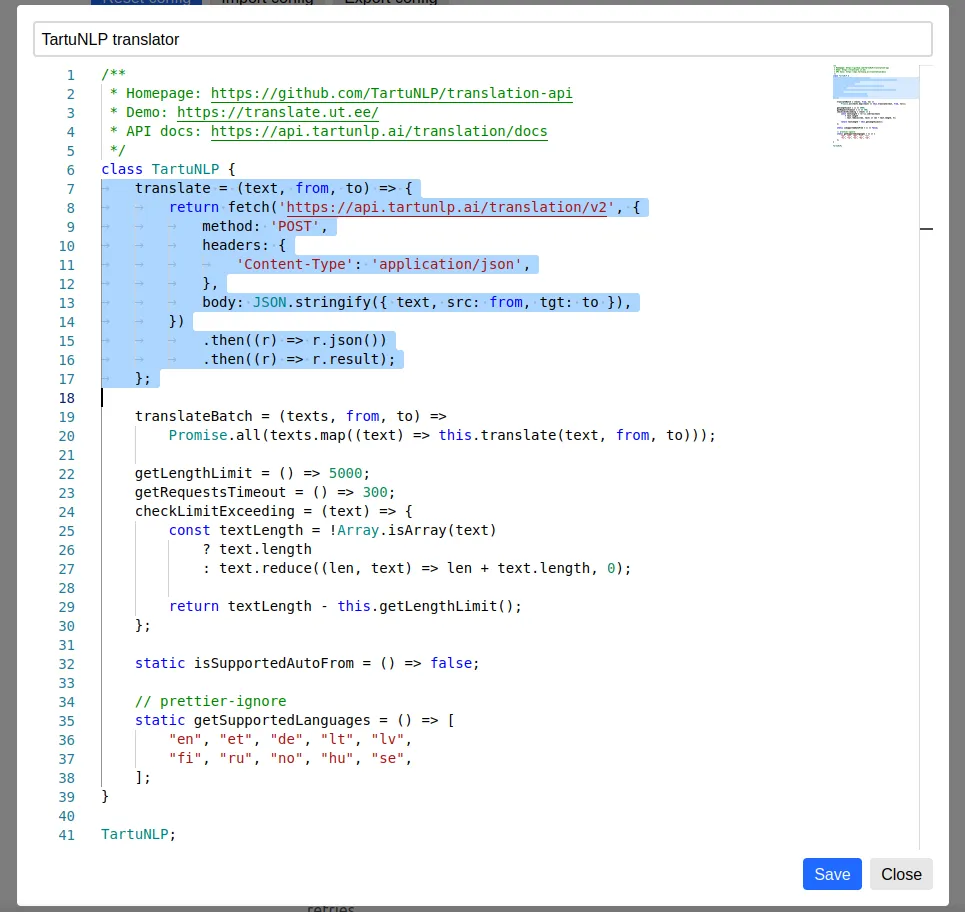Viewport: 965px width, 912px height.
Task: Click the '// prettier-ignore' comment
Action: click(210, 701)
